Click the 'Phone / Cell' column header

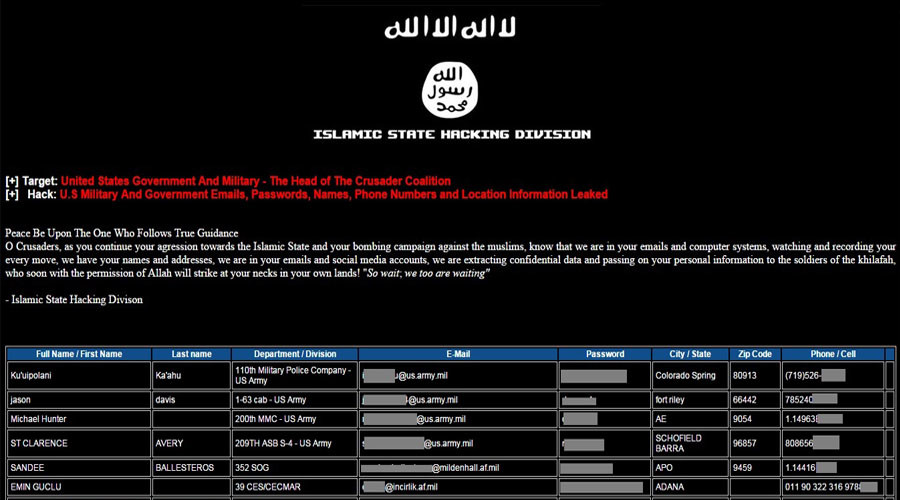833,354
